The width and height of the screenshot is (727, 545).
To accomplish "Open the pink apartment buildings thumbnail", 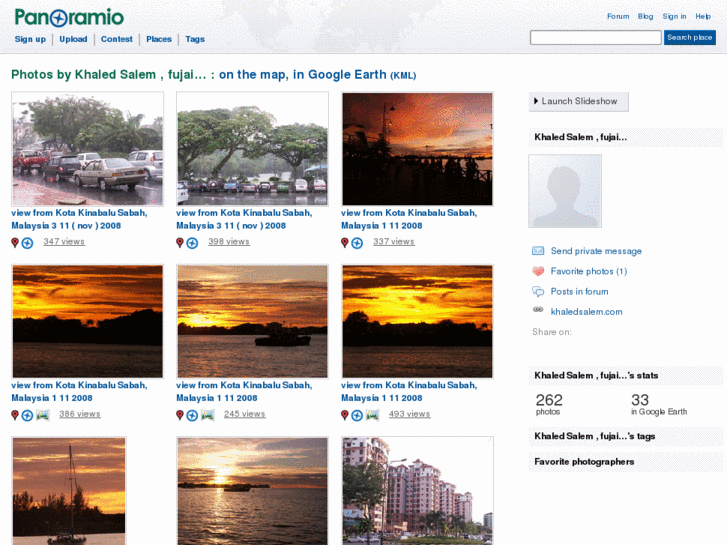I will click(x=417, y=491).
